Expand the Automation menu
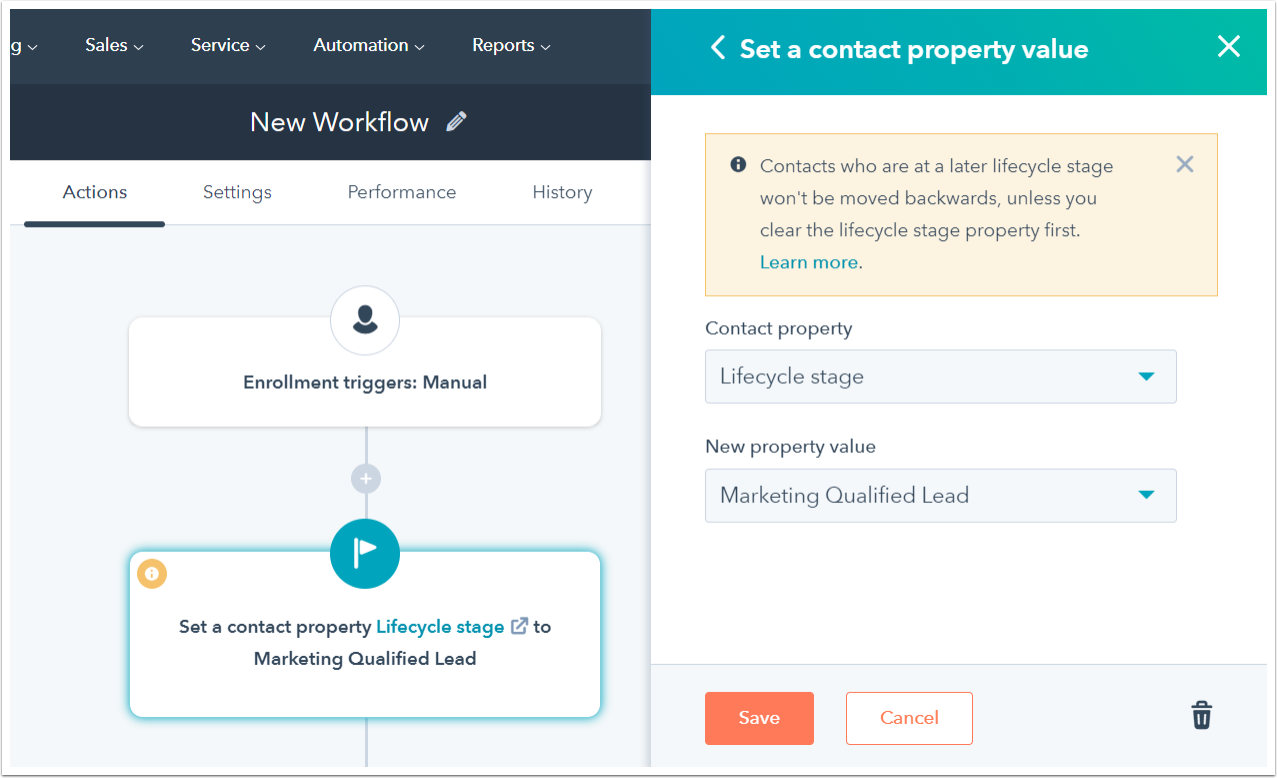 pyautogui.click(x=368, y=45)
